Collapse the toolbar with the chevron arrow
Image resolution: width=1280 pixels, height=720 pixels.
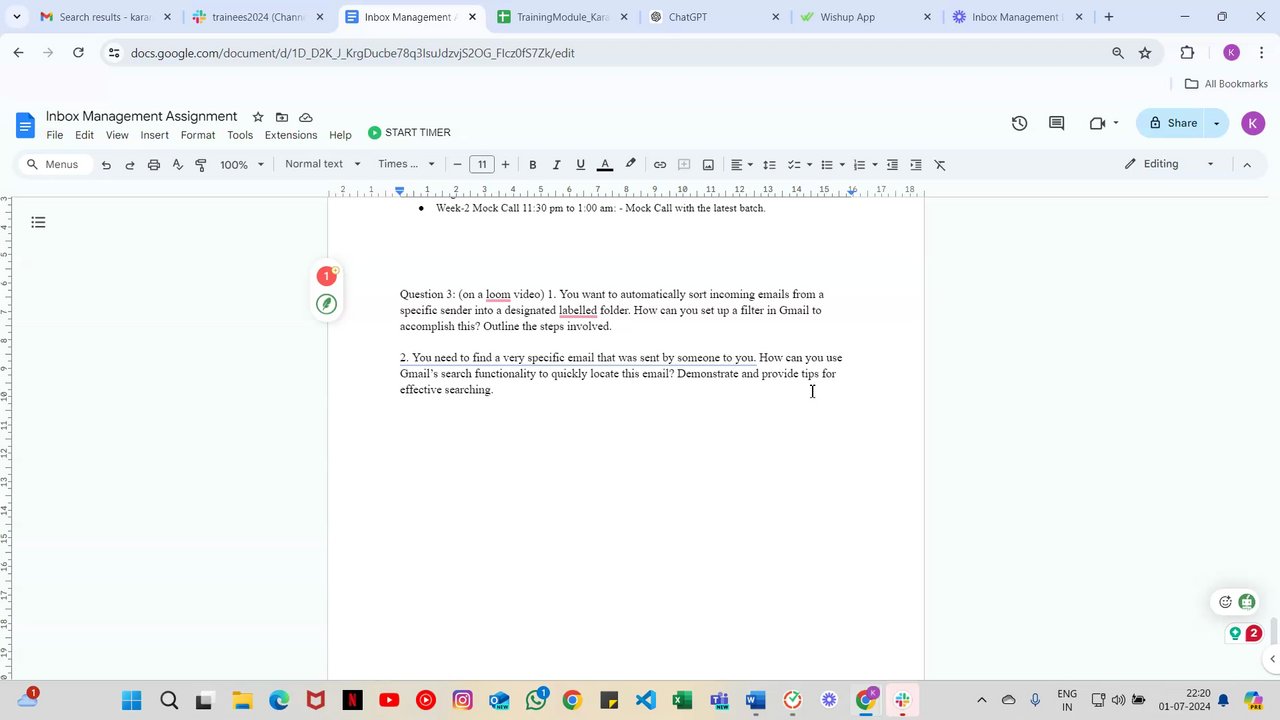tap(1247, 165)
